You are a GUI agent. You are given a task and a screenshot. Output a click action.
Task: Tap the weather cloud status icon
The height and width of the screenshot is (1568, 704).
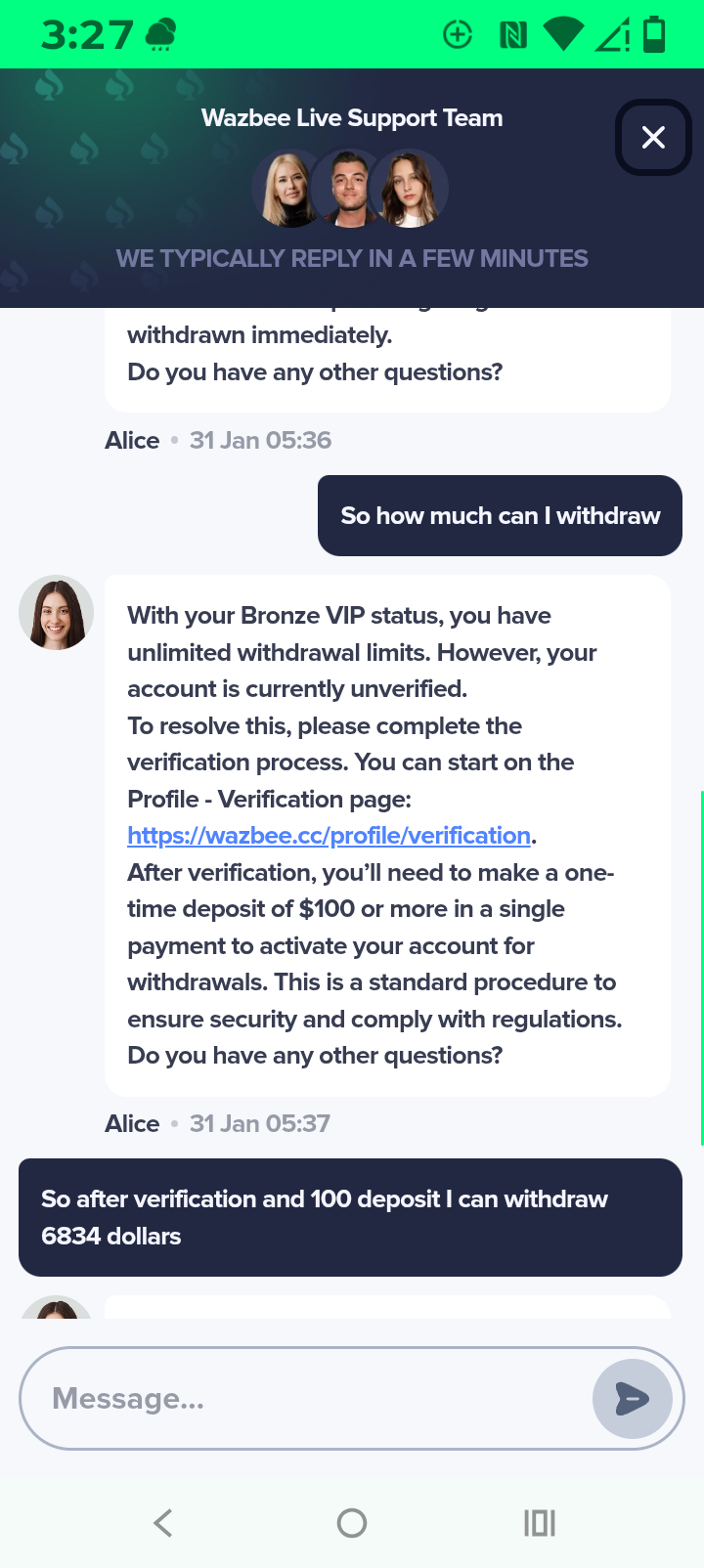click(160, 35)
